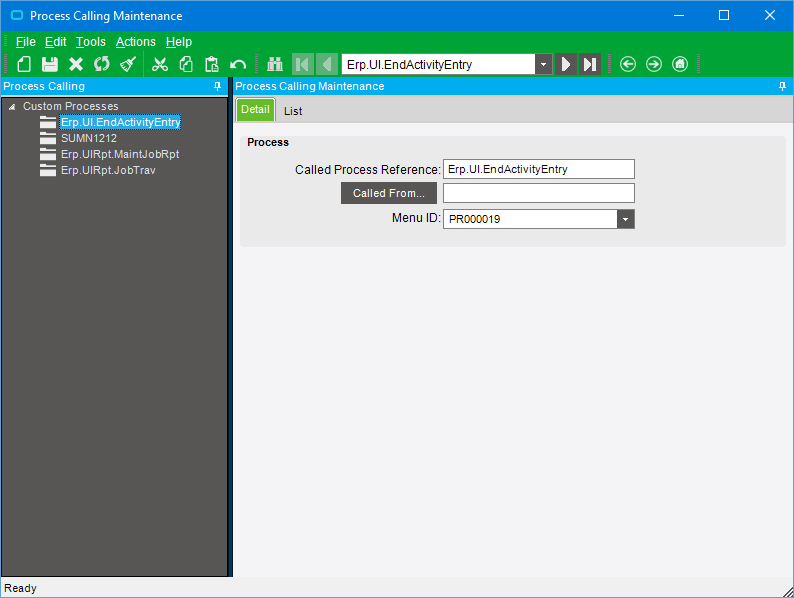This screenshot has height=598, width=794.
Task: Open the Menu ID dropdown arrow
Action: 625,219
